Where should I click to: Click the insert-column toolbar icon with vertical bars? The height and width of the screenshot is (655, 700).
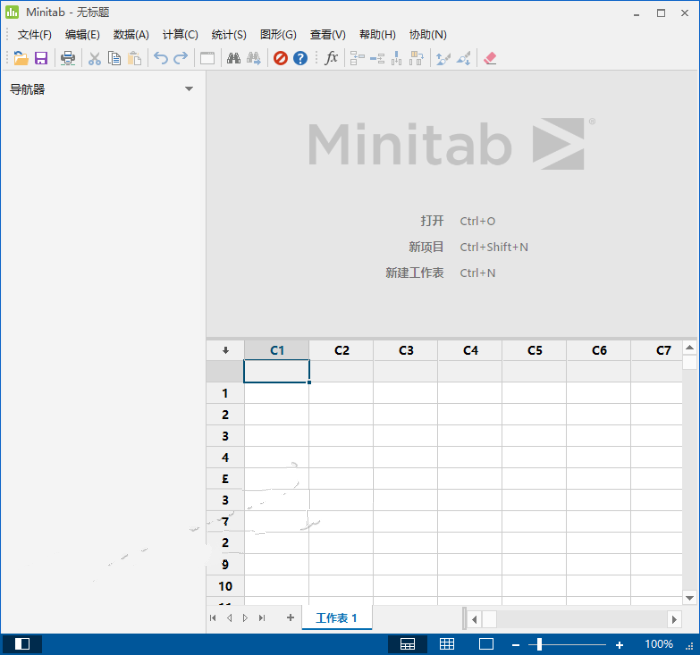[x=396, y=58]
